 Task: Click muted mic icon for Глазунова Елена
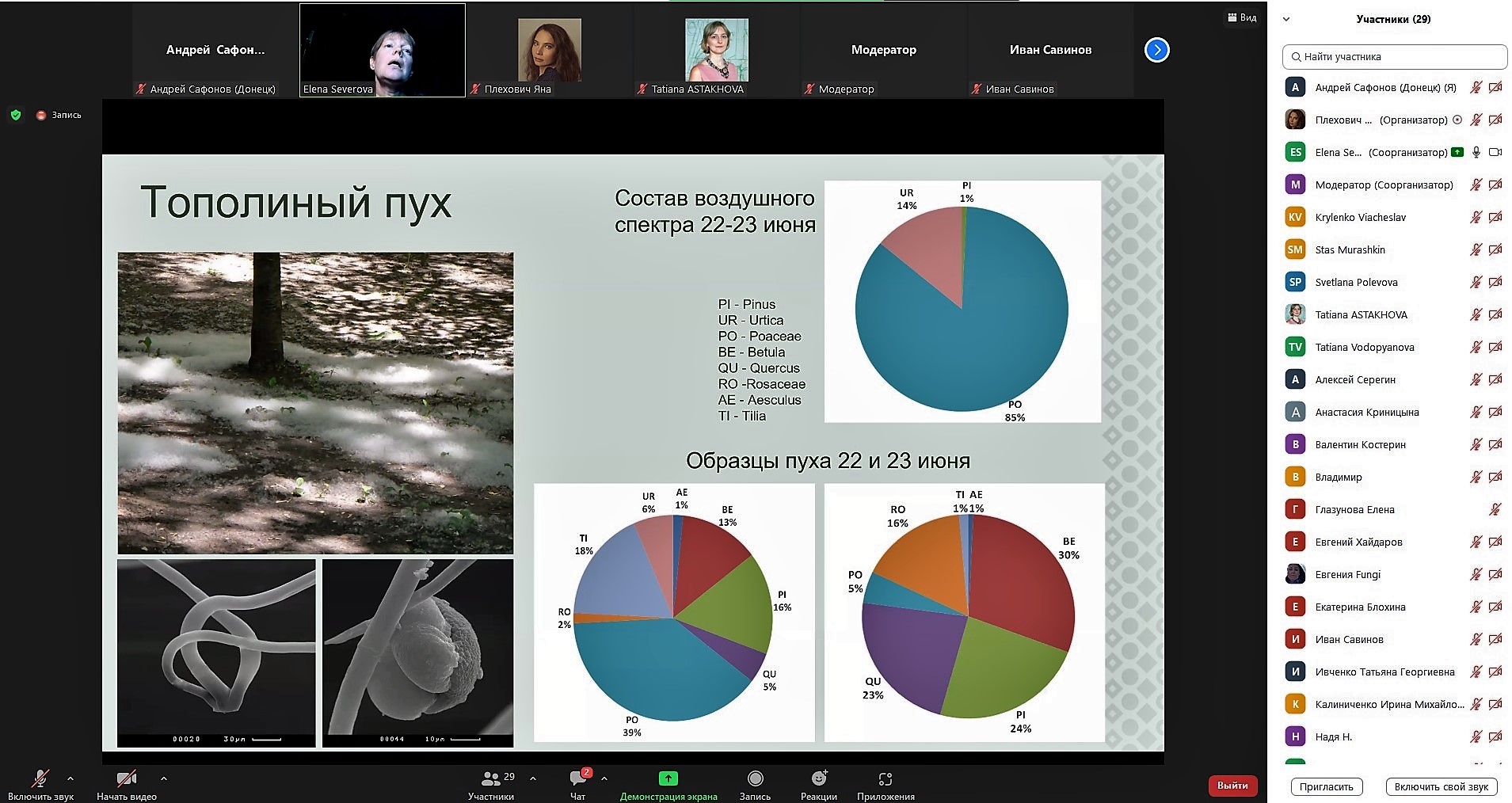(1495, 510)
